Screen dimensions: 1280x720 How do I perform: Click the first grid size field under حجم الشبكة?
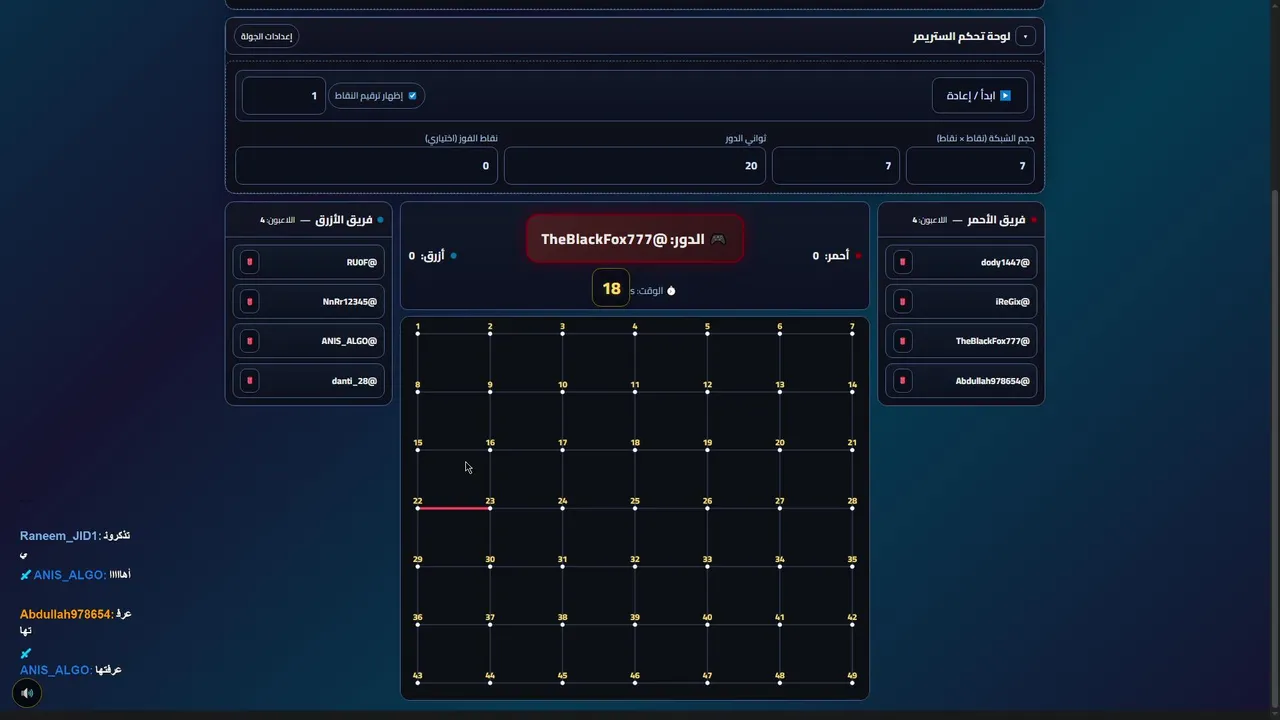coord(970,166)
